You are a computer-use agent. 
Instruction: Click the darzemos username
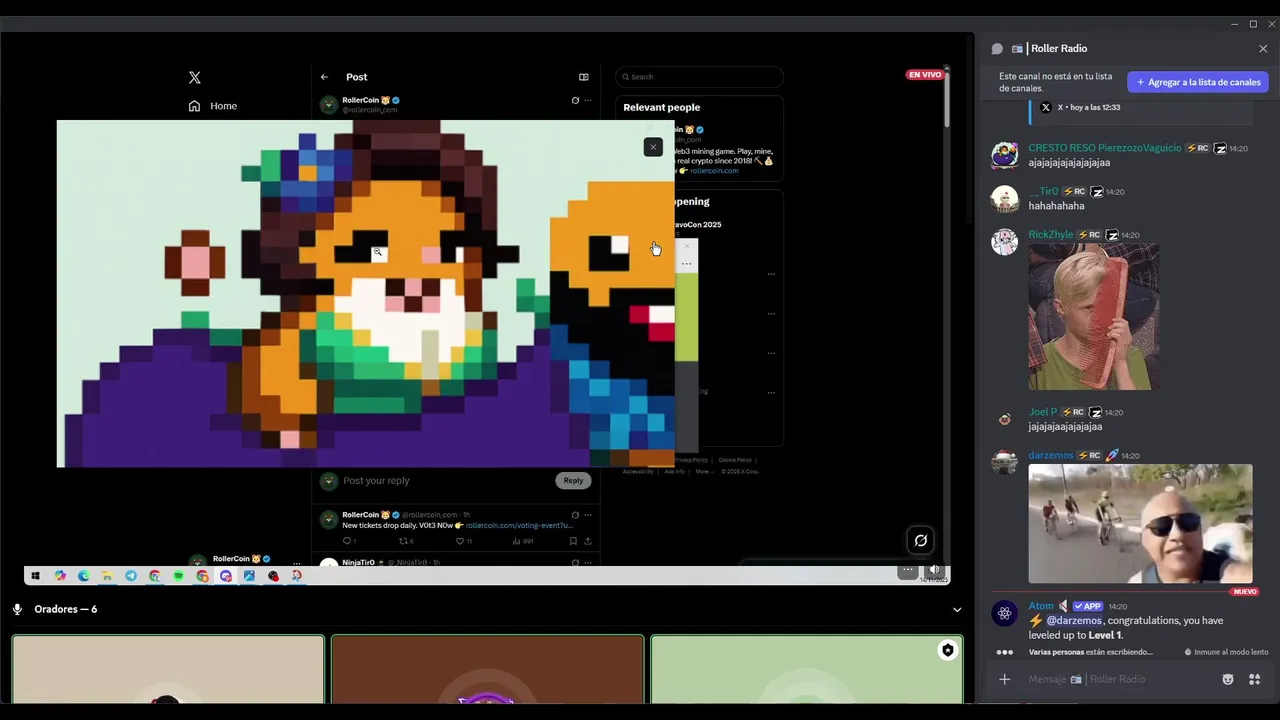1051,455
